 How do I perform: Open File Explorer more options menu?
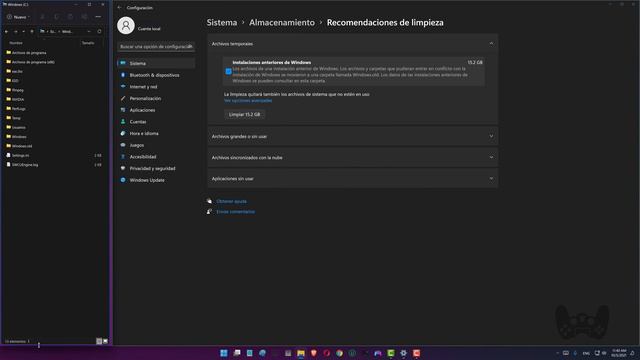tap(98, 17)
